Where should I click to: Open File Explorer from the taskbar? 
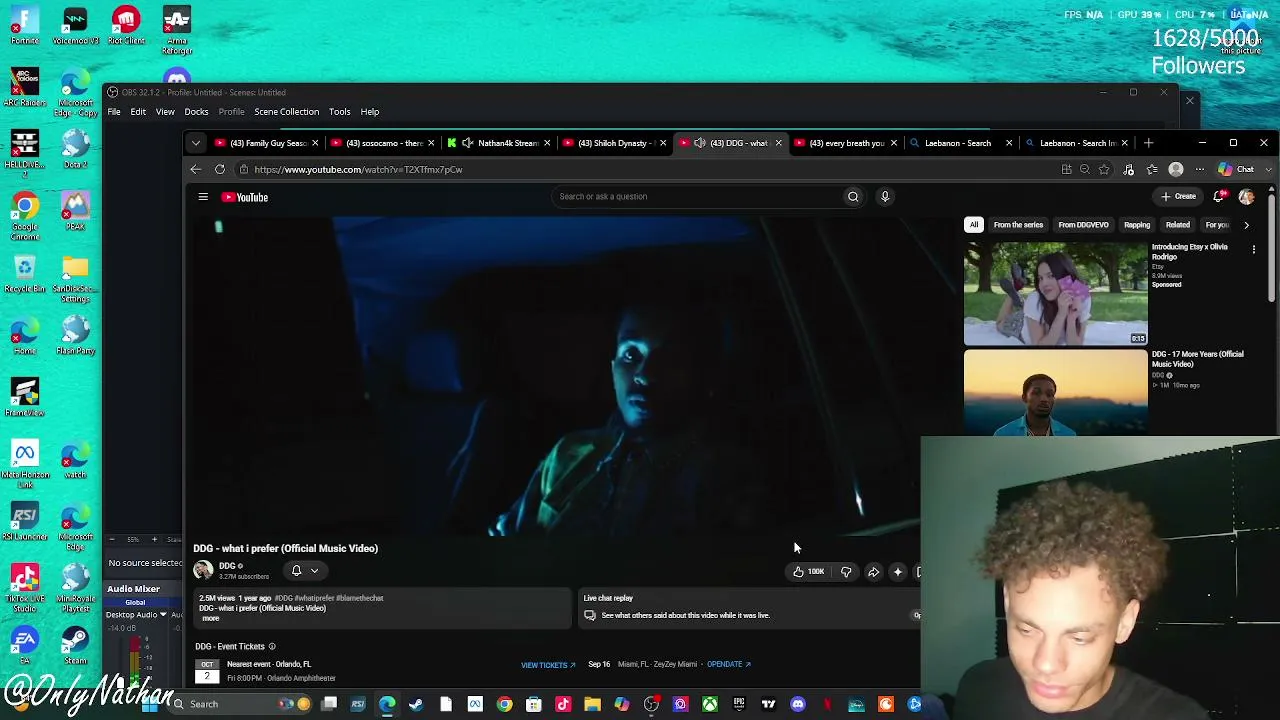coord(592,705)
